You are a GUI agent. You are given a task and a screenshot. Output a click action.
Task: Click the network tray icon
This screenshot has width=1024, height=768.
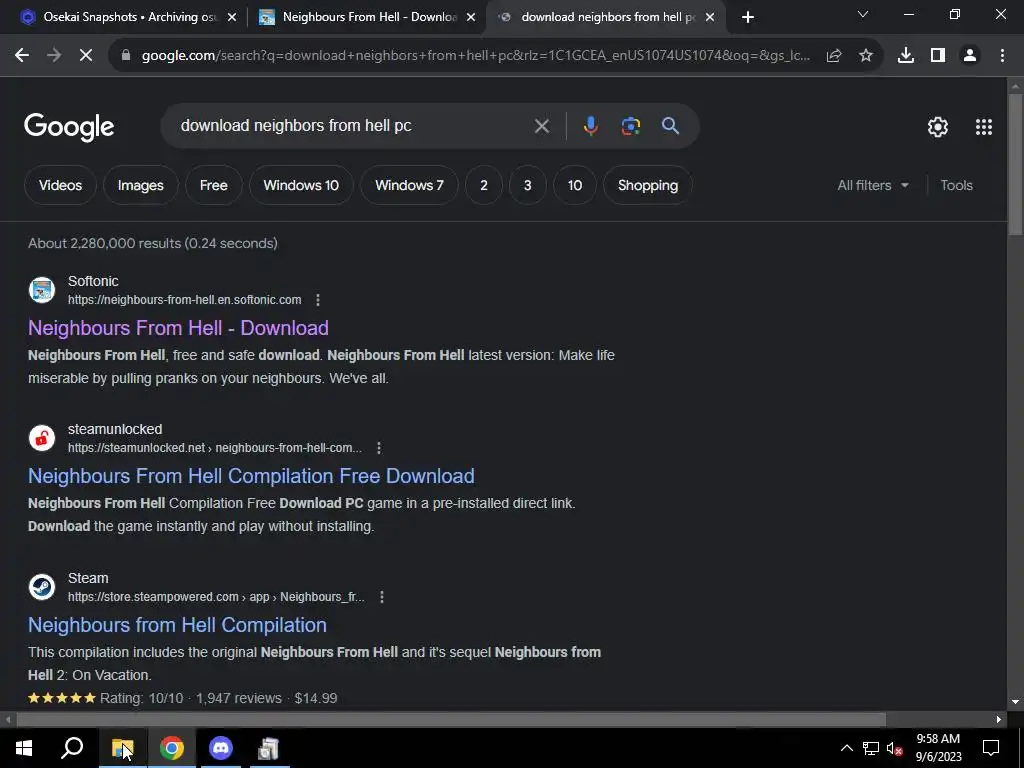click(x=871, y=748)
